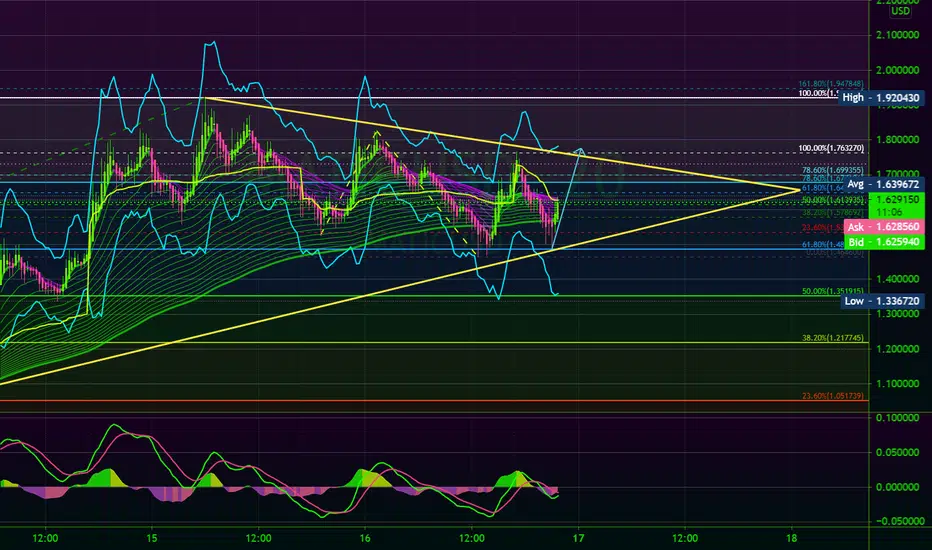The image size is (932, 550).
Task: Select the 38.20%(1.578692) Fibonacci label
Action: pos(833,212)
